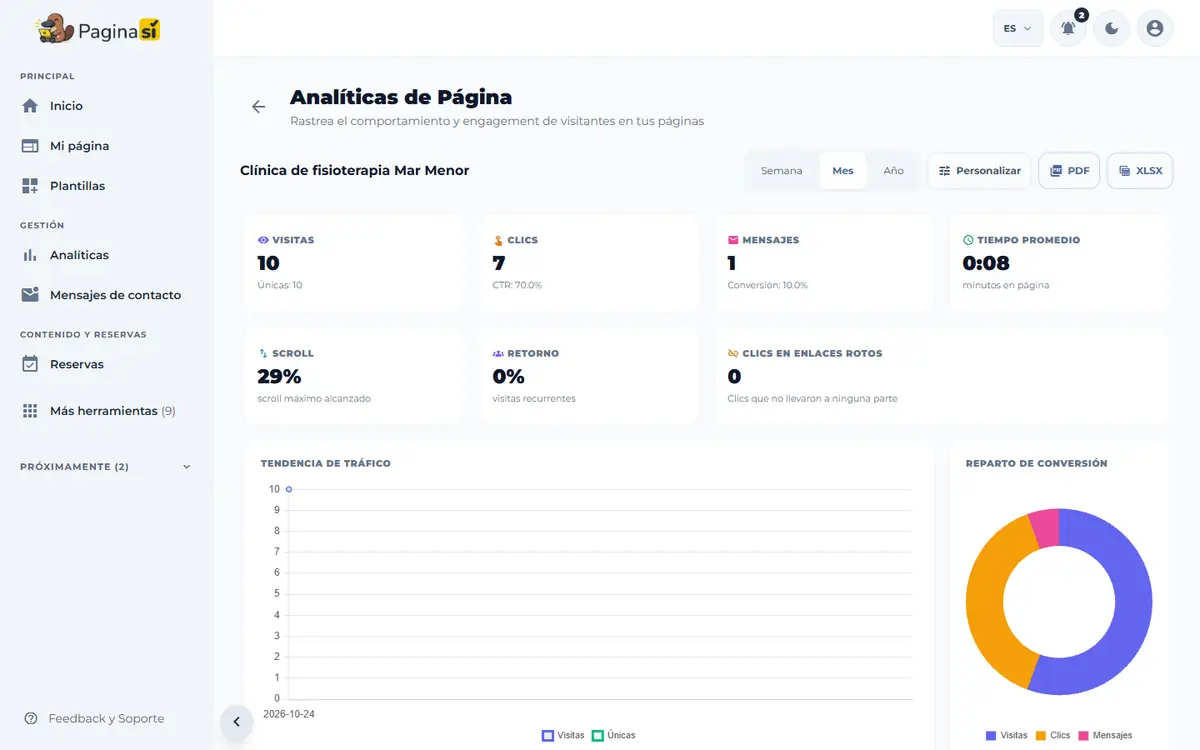This screenshot has height=750, width=1200.
Task: Click the "CTR: 70.0%" value
Action: coord(517,285)
